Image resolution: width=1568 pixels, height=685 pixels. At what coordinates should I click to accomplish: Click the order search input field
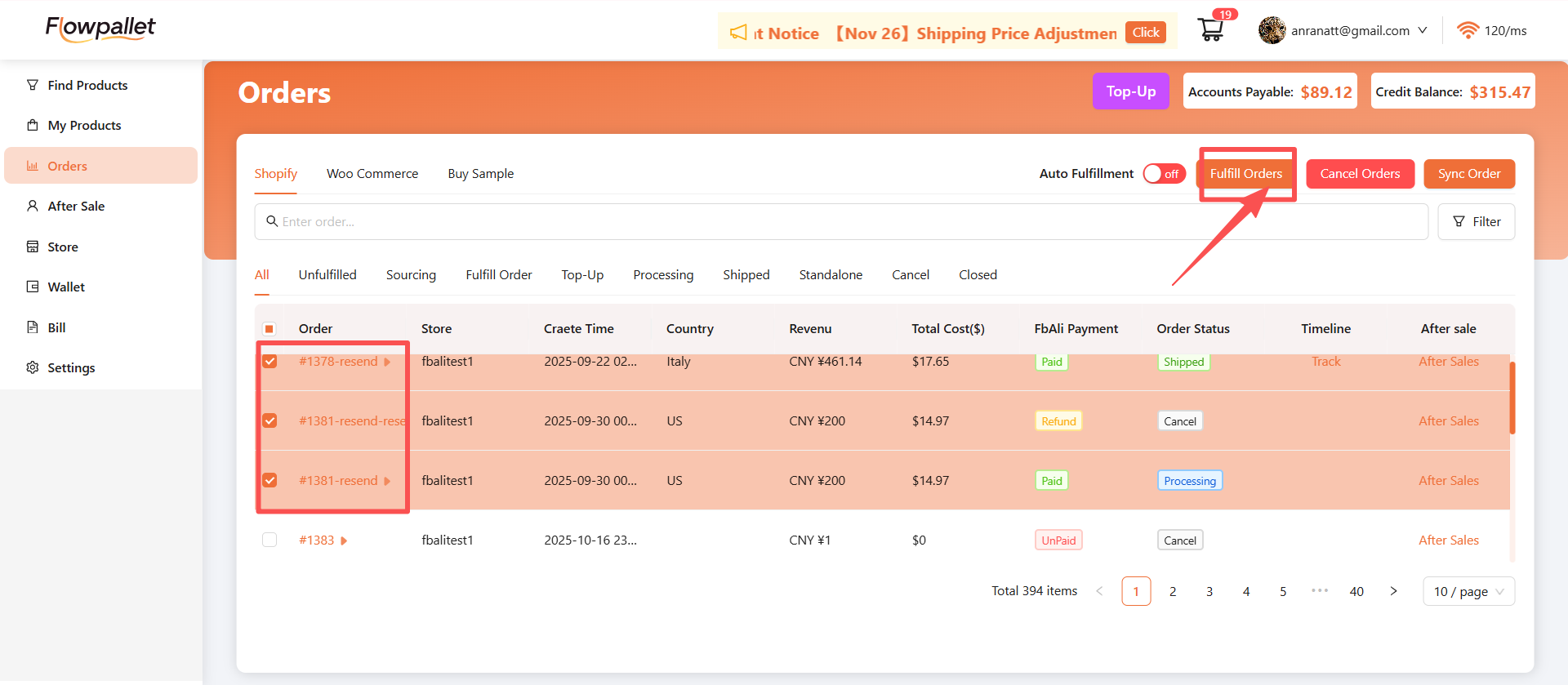click(841, 222)
